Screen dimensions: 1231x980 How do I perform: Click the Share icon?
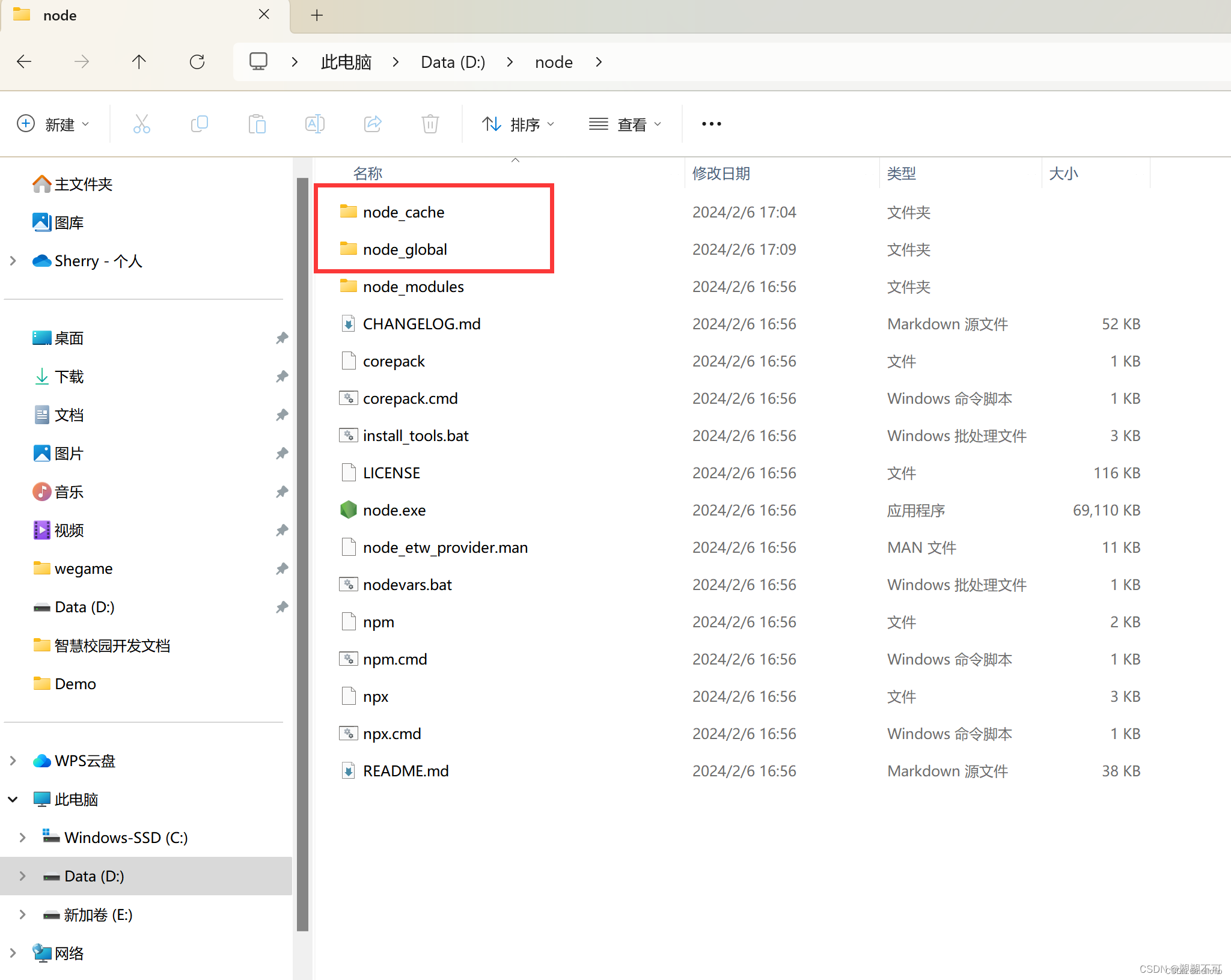click(x=373, y=124)
